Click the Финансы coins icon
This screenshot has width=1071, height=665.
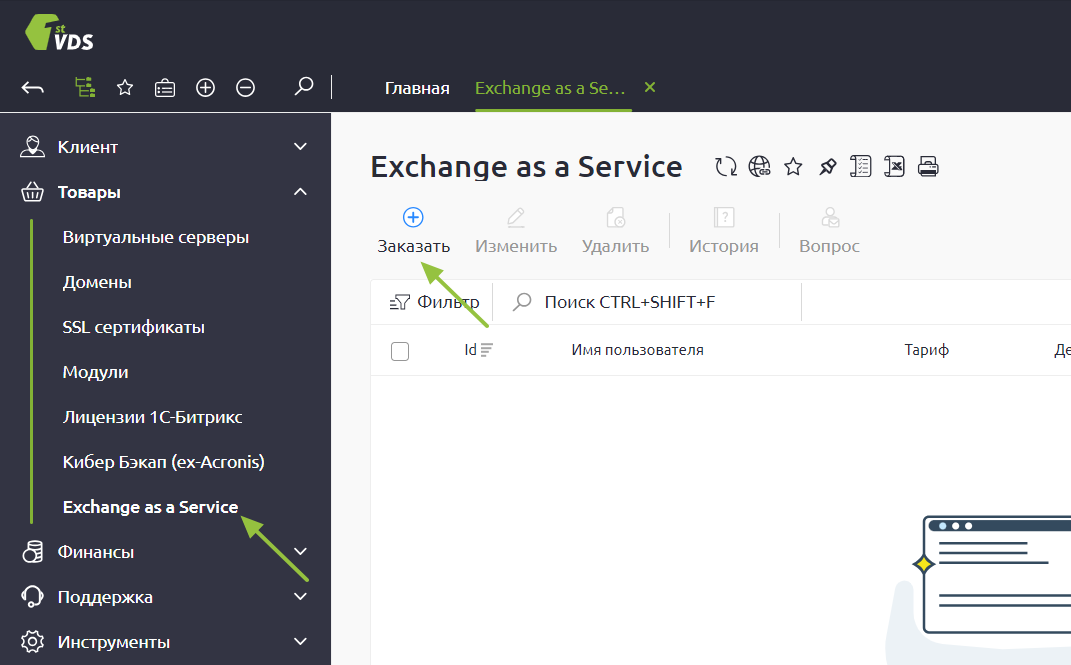click(x=32, y=552)
